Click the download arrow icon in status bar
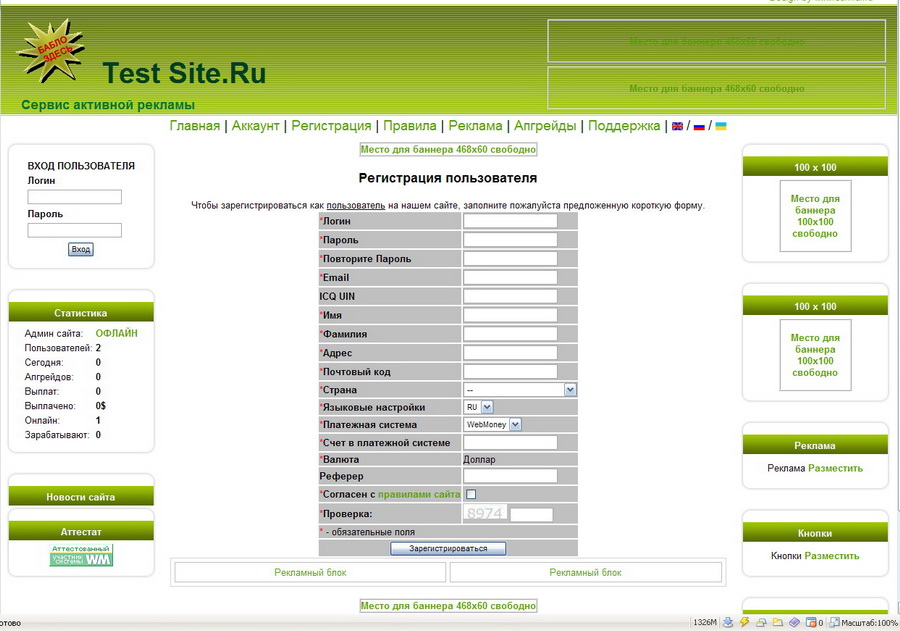This screenshot has width=900, height=631. 728,622
